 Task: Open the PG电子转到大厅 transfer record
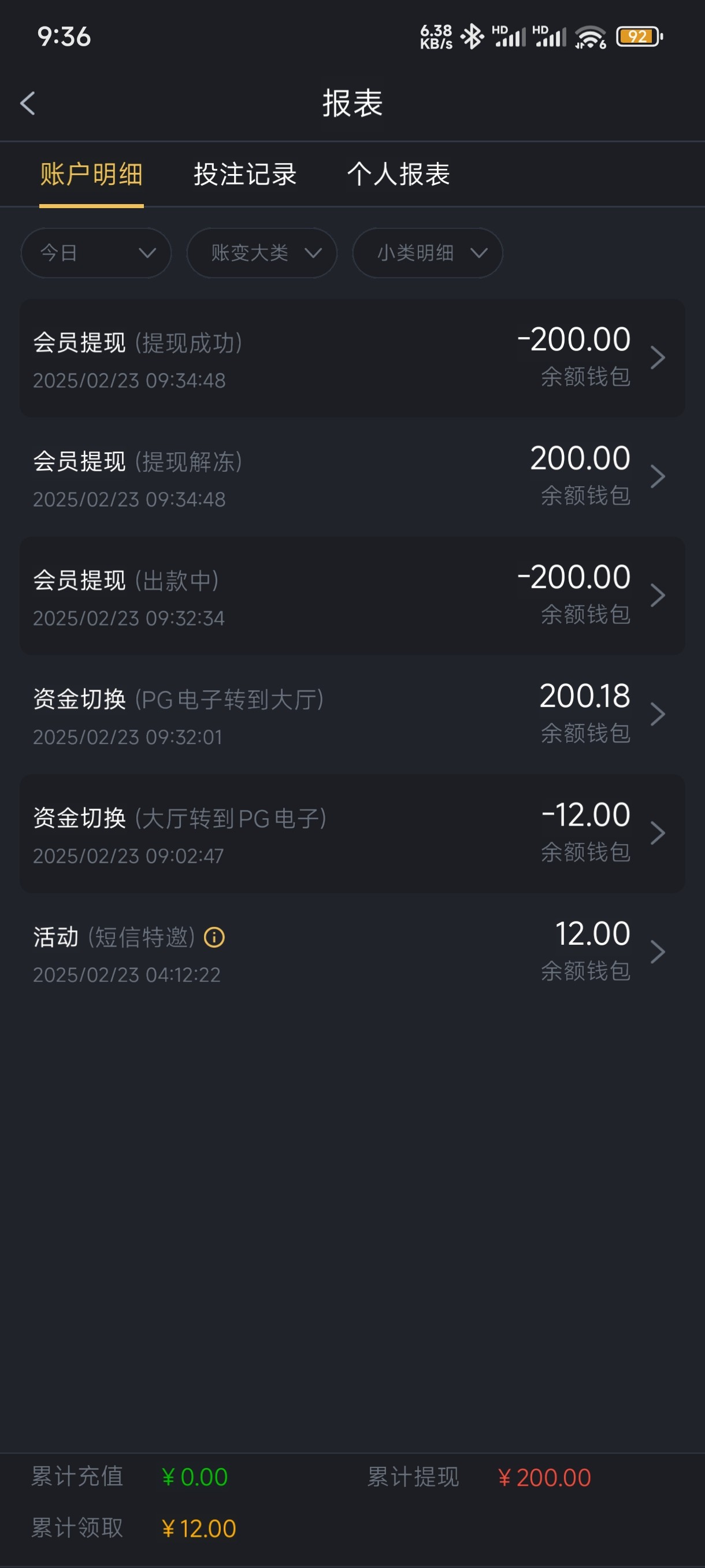[x=352, y=715]
